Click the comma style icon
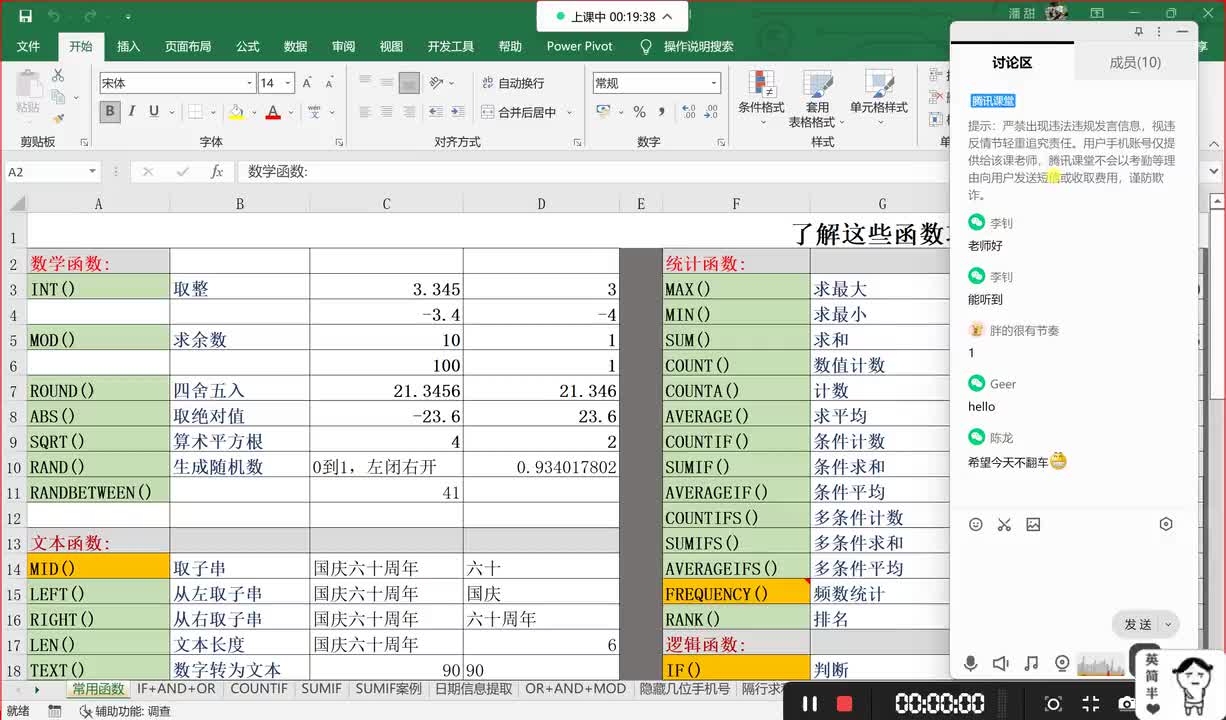 (x=662, y=112)
